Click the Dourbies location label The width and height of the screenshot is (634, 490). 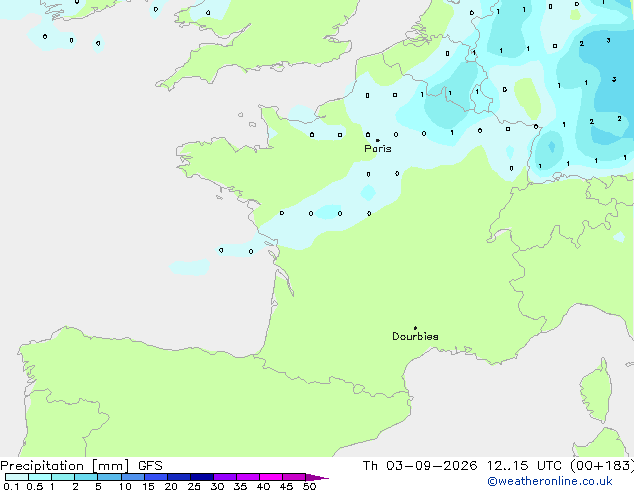(415, 336)
